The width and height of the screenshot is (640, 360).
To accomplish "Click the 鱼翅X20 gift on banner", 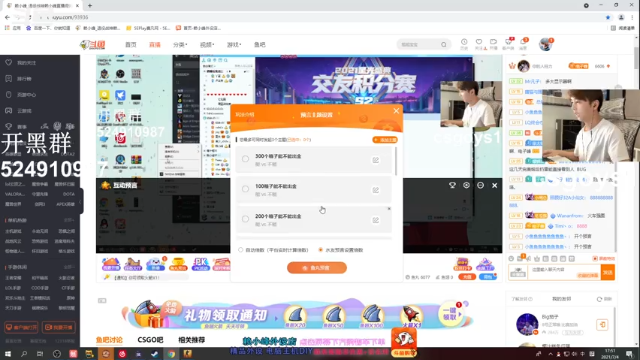I will click(295, 317).
